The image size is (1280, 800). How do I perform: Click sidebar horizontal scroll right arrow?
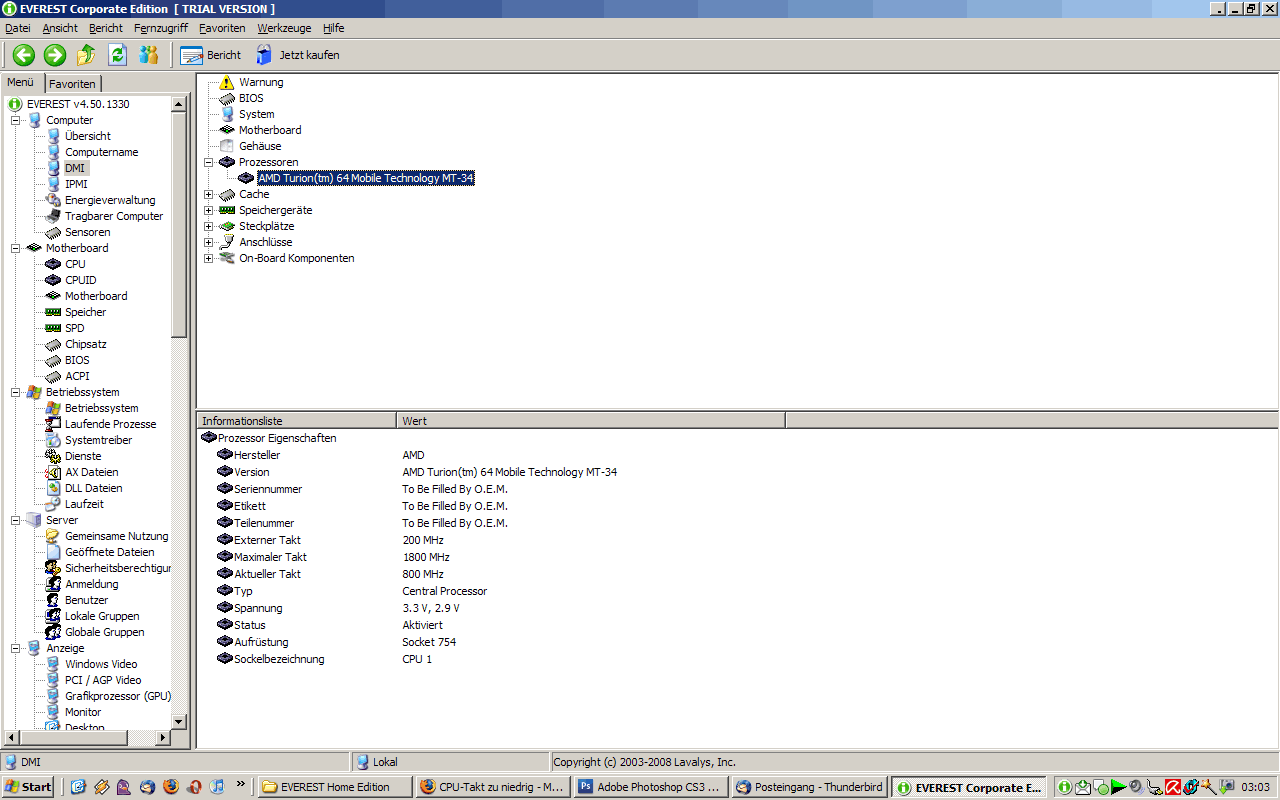click(x=163, y=738)
